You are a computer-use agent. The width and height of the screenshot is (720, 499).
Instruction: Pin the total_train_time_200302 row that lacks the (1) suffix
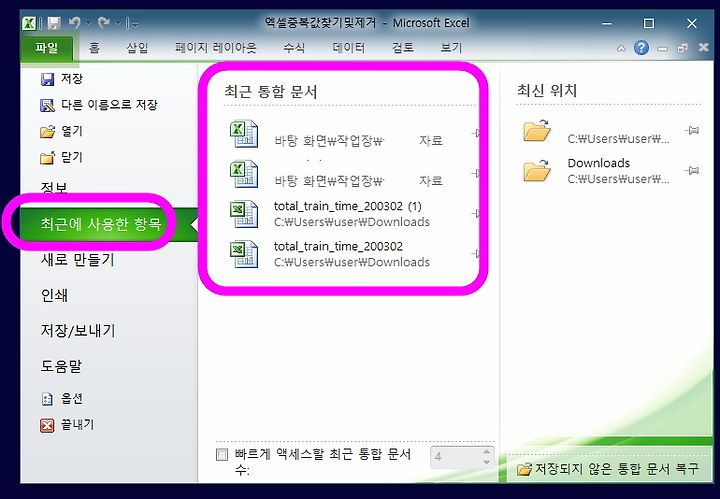476,253
